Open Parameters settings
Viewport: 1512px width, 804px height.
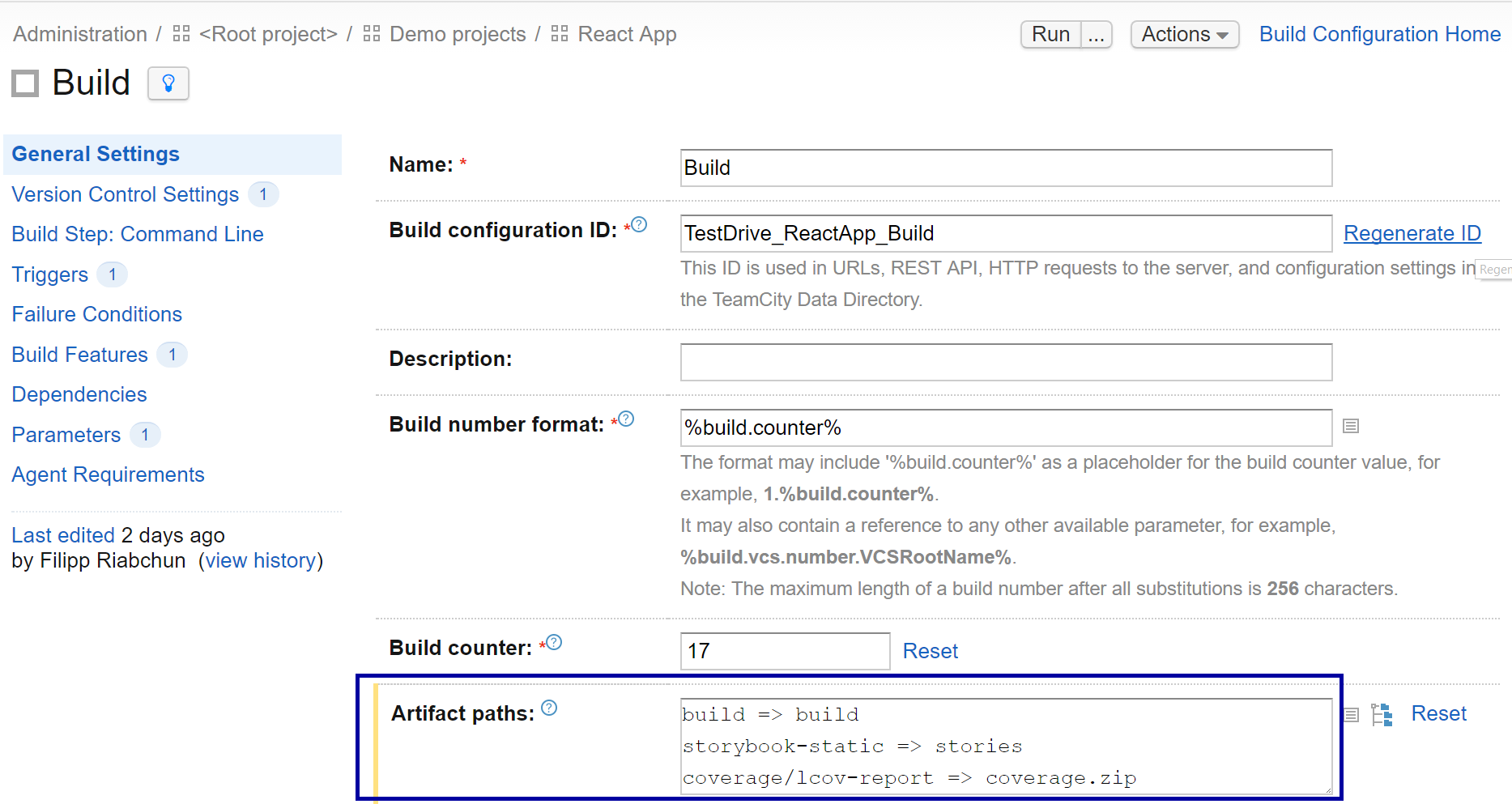tap(66, 435)
